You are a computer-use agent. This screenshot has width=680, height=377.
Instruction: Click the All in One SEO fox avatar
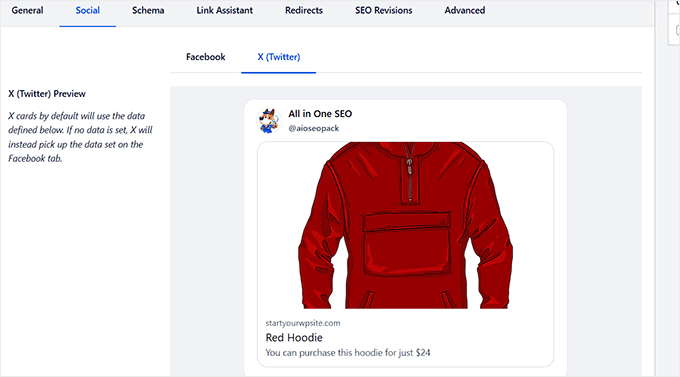(268, 121)
